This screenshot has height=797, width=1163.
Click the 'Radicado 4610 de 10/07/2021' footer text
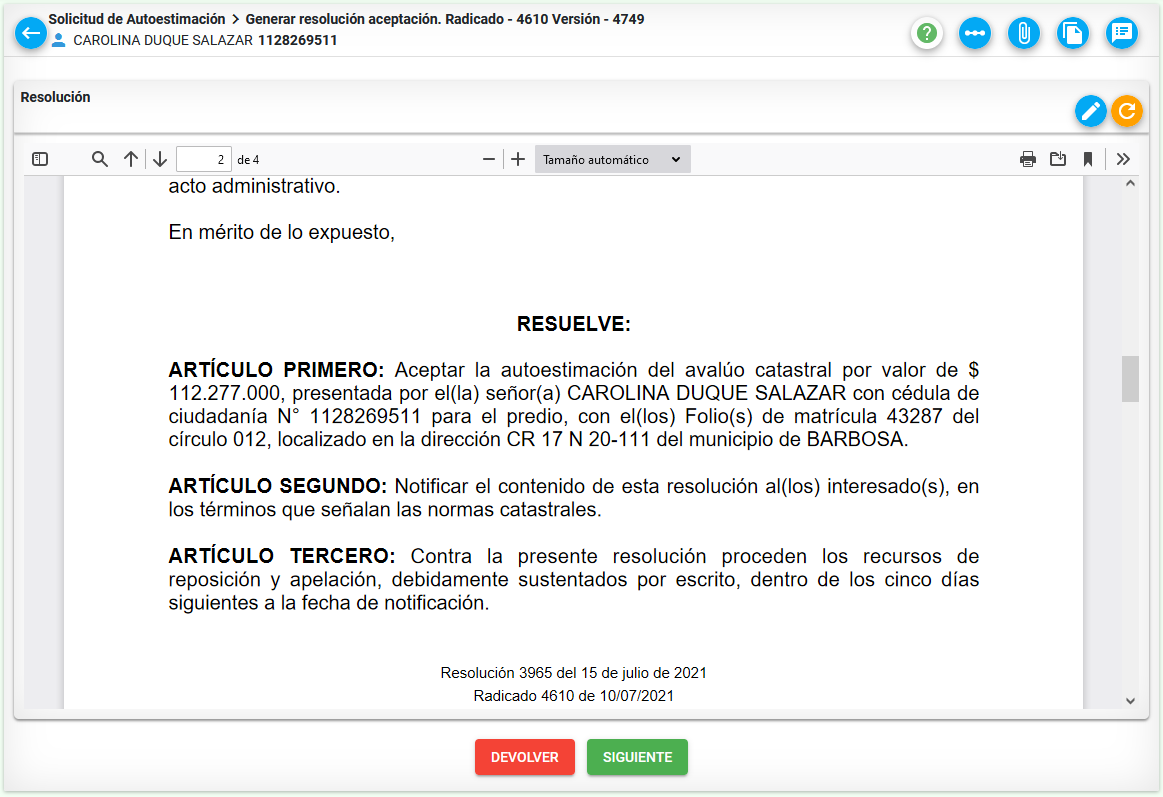pos(573,696)
